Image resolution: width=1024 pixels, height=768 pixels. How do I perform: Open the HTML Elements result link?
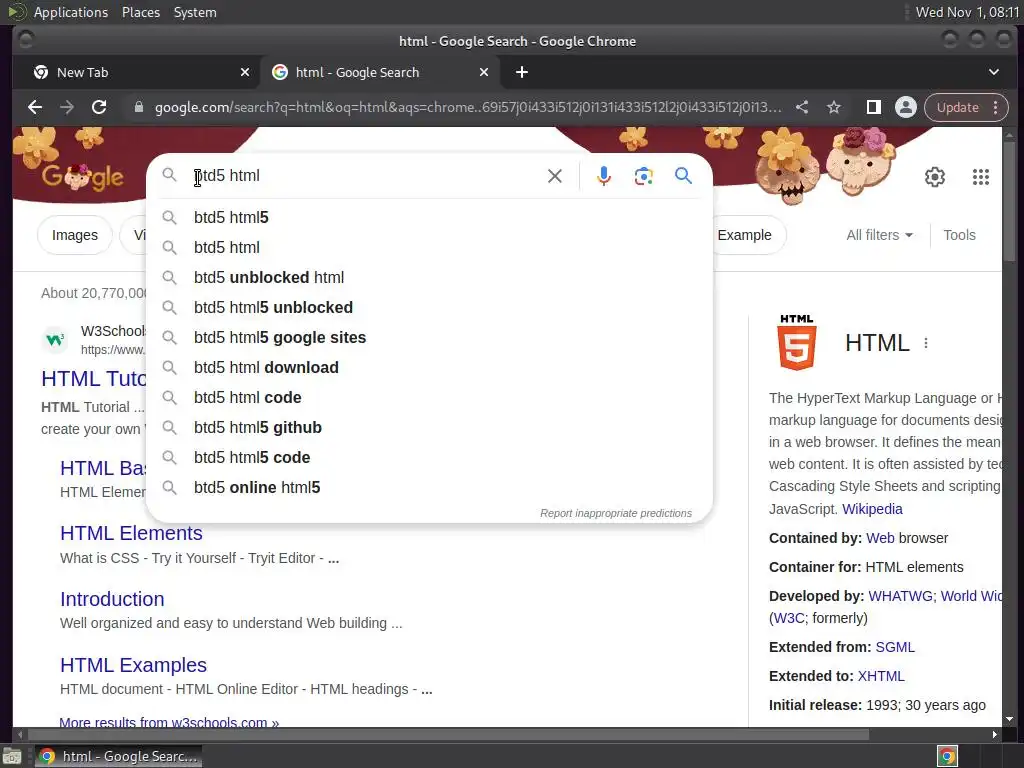pos(131,534)
